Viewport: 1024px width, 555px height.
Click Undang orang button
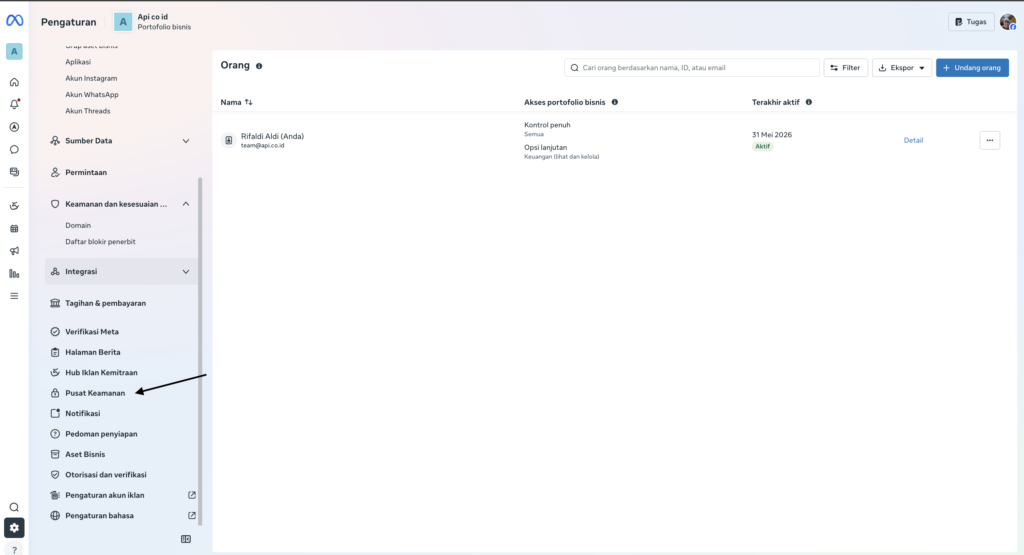click(972, 68)
